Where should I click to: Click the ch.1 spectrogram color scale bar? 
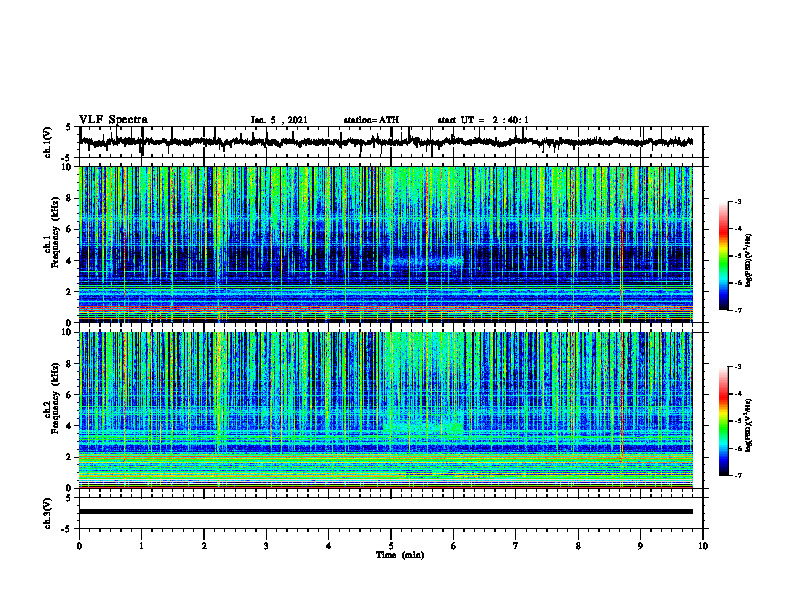[724, 256]
